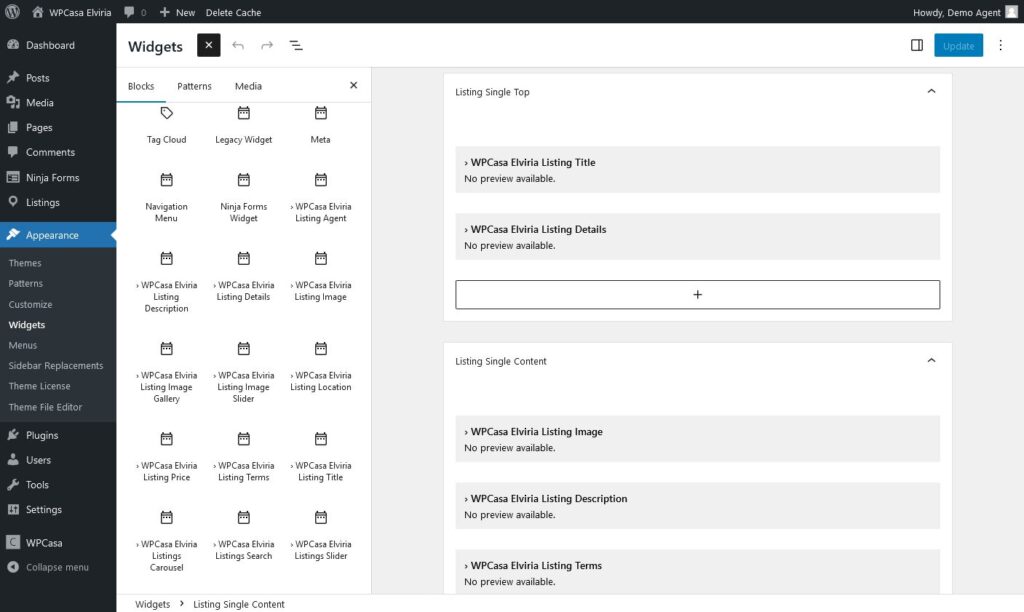This screenshot has width=1024, height=612.
Task: Click the Undo arrow icon
Action: click(x=238, y=46)
